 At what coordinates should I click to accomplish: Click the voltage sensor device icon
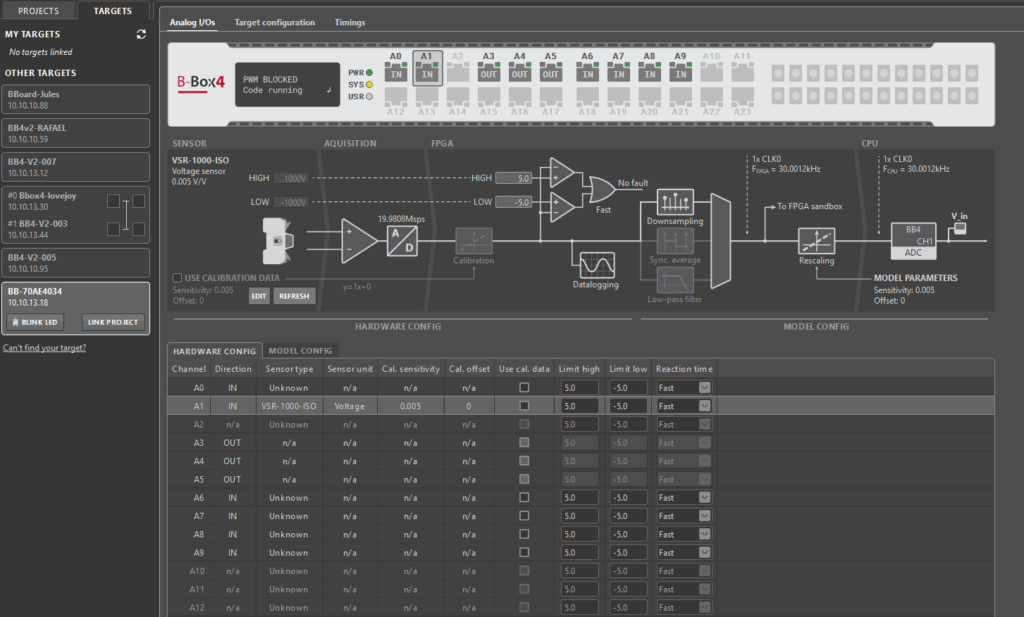pos(275,240)
